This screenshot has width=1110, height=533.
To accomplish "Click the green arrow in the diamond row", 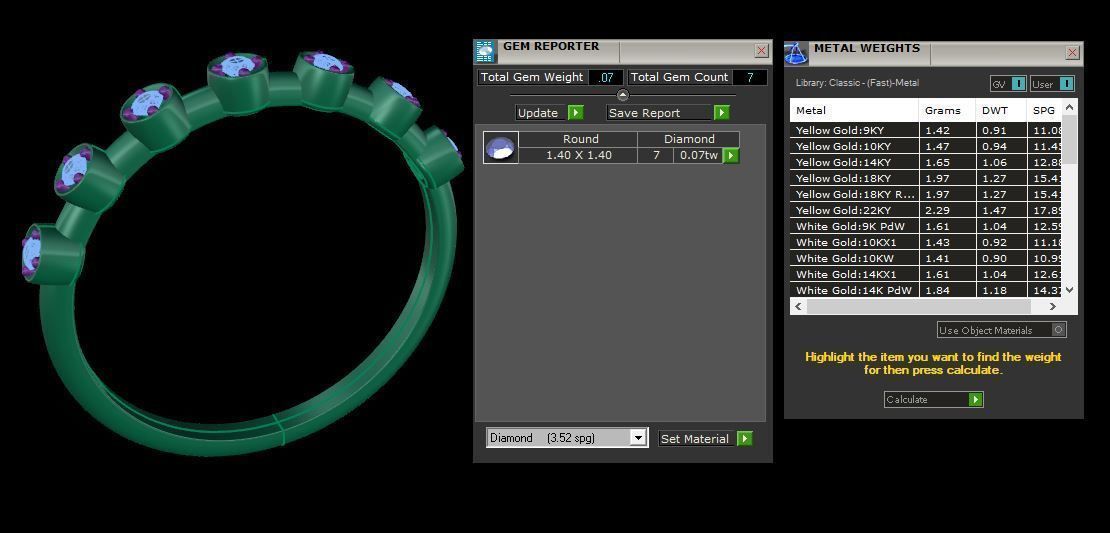I will (x=731, y=155).
